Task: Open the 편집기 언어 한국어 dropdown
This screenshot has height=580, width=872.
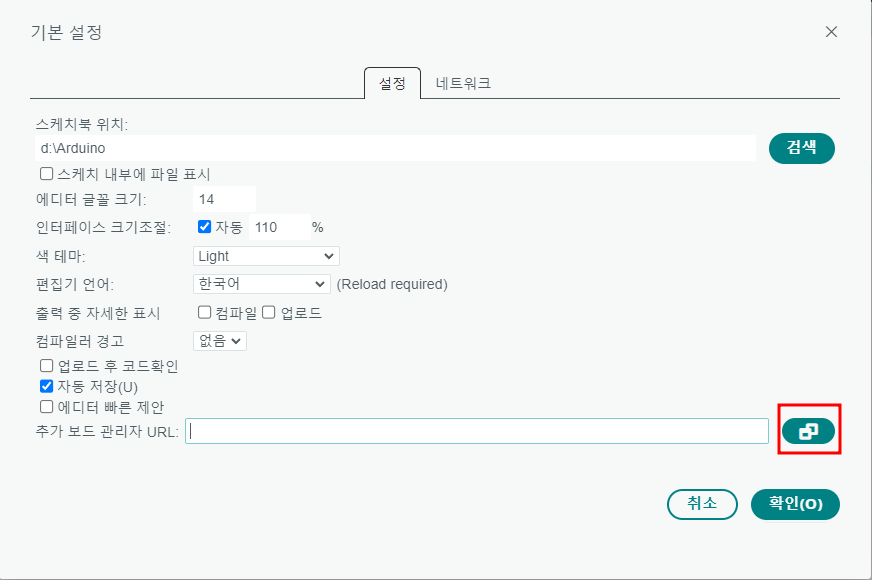Action: [261, 284]
